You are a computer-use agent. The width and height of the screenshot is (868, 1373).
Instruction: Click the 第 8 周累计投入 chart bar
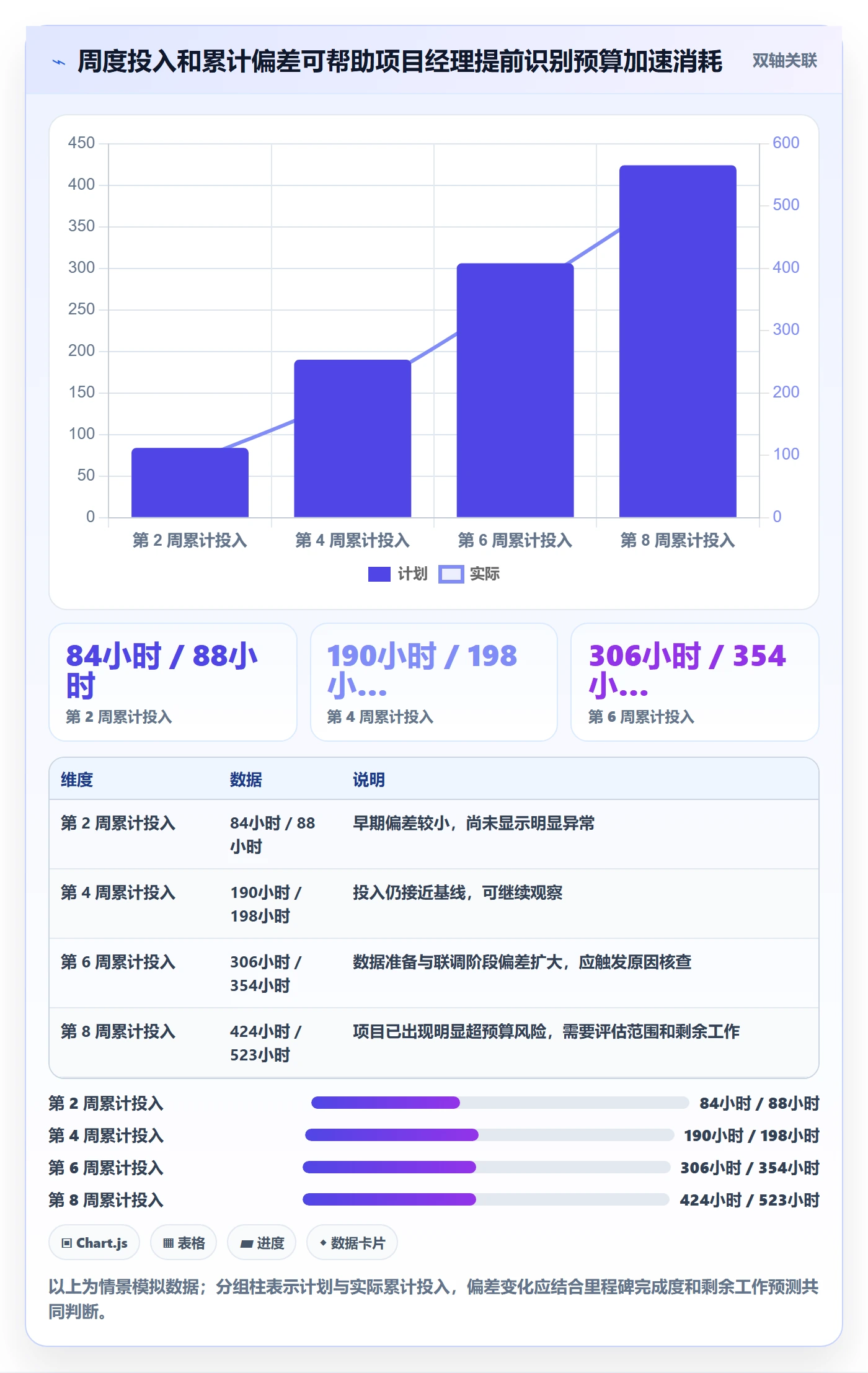tap(678, 341)
